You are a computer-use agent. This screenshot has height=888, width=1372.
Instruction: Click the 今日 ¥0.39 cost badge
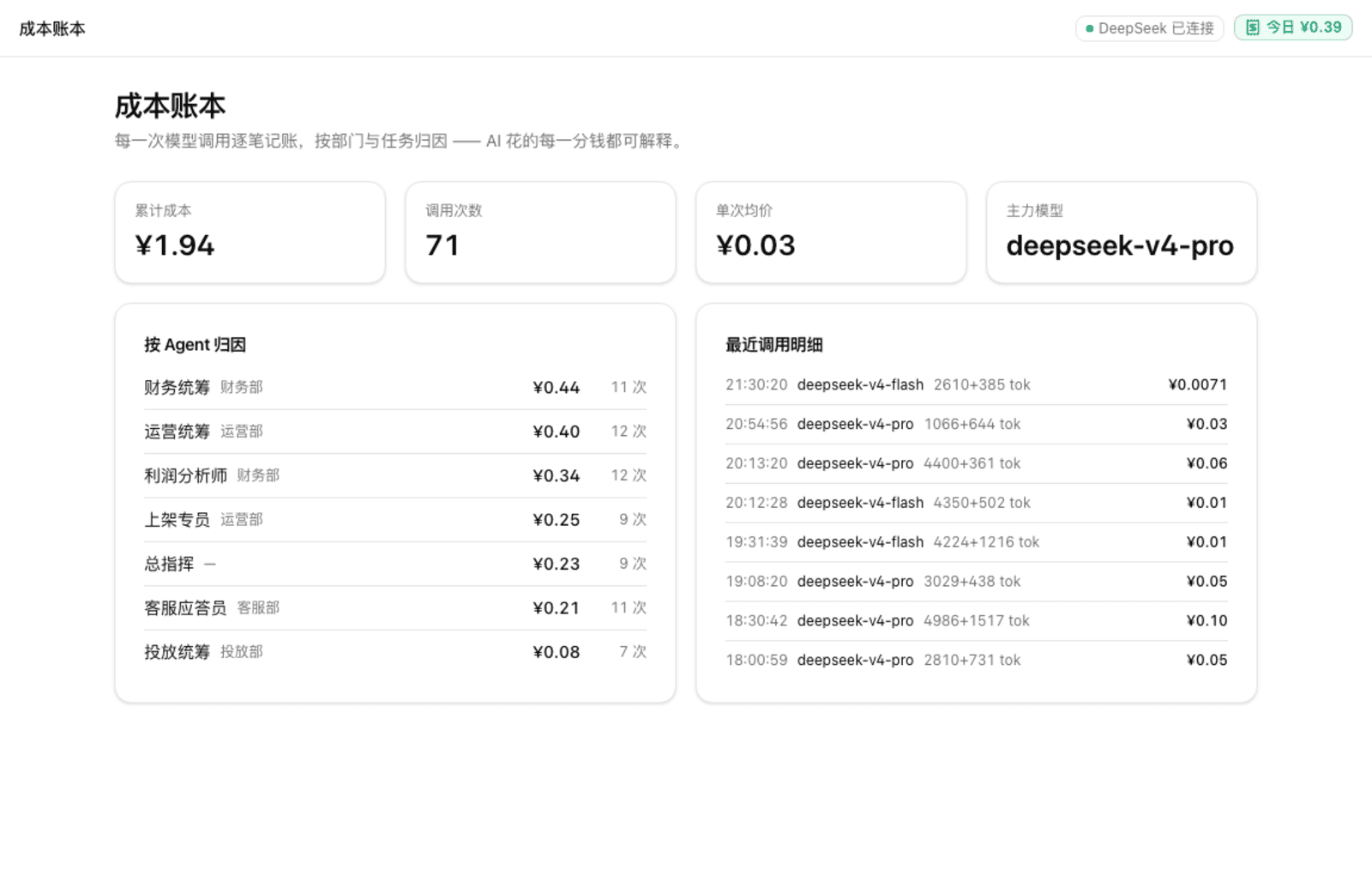pos(1293,27)
